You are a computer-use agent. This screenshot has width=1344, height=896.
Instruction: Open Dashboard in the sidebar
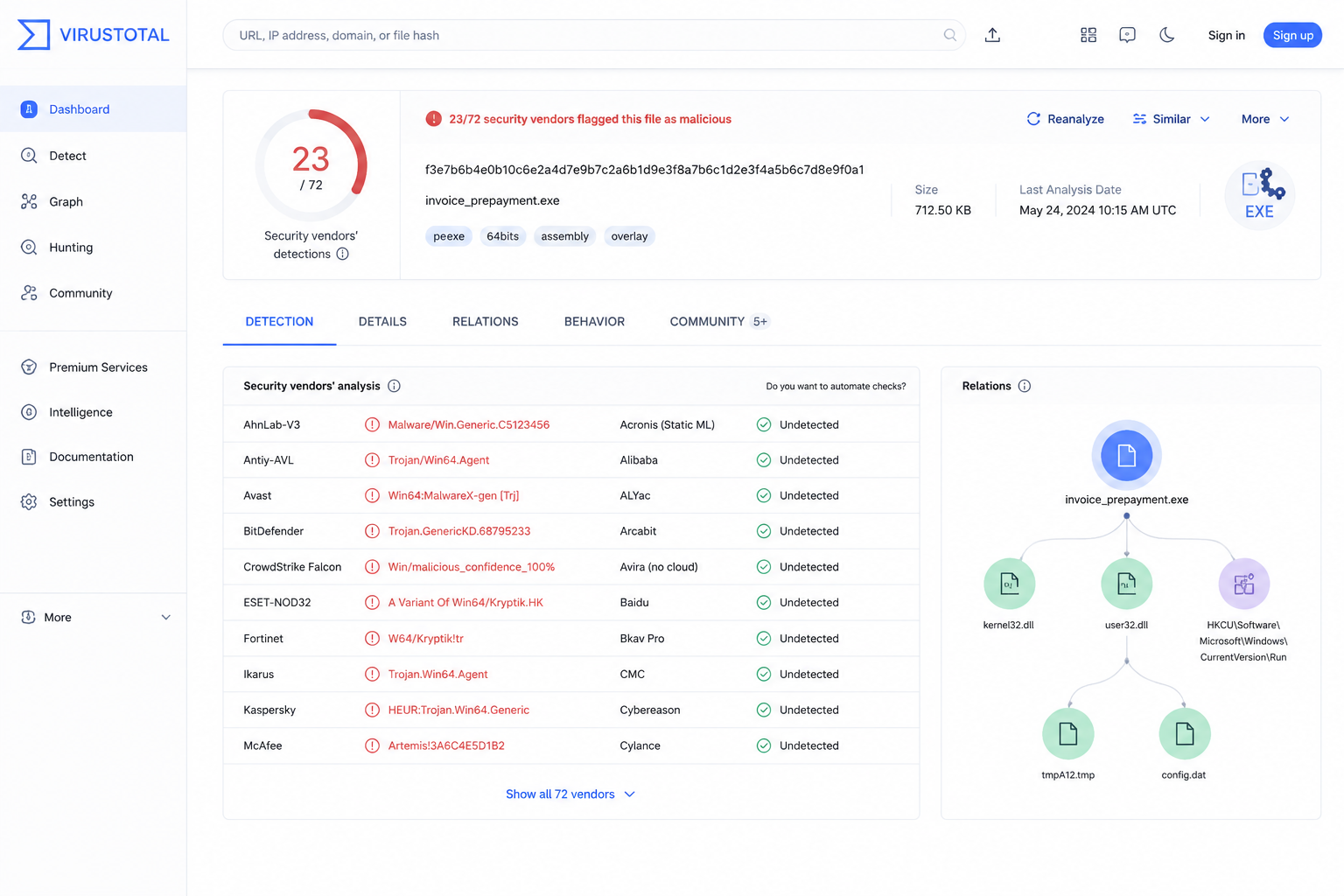tap(93, 109)
